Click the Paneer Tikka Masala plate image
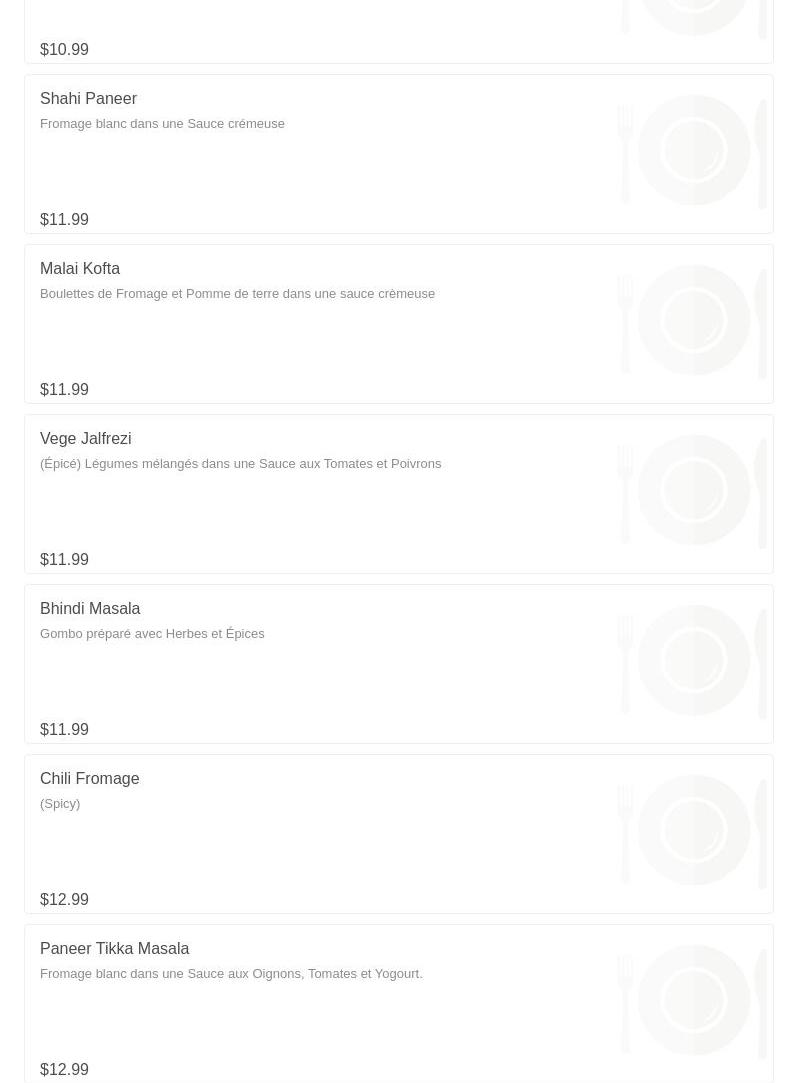Image resolution: width=785 pixels, height=1083 pixels. 693,1000
